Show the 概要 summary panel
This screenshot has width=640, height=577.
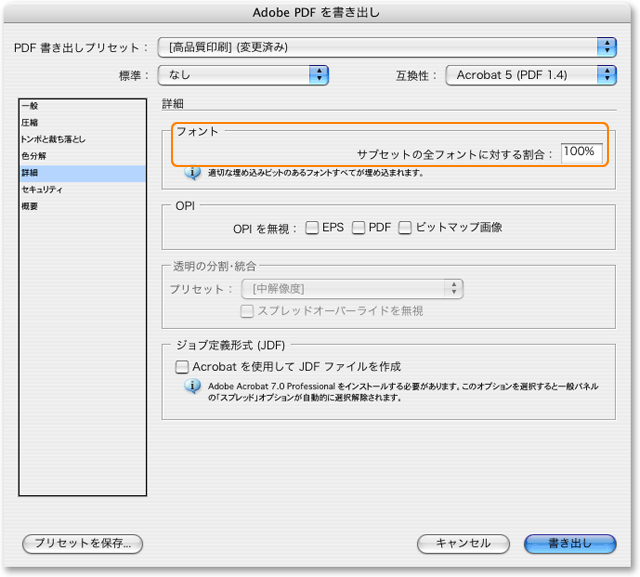tap(30, 207)
